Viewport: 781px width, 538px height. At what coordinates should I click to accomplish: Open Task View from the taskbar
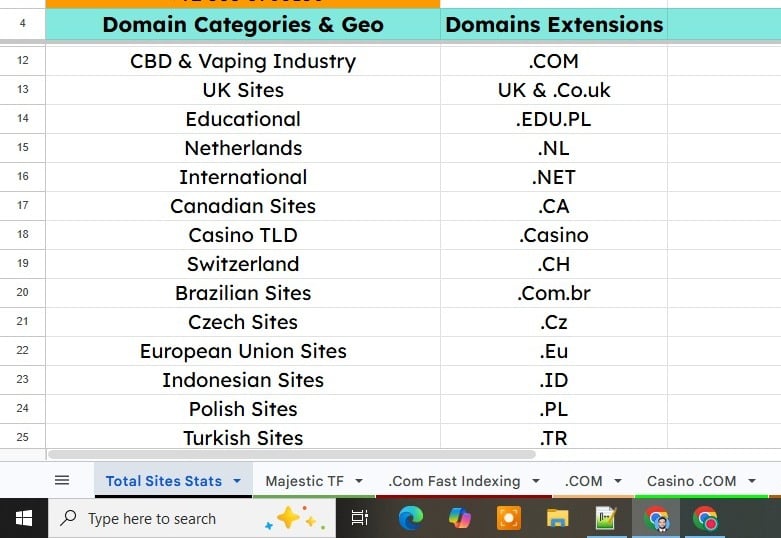tap(359, 518)
